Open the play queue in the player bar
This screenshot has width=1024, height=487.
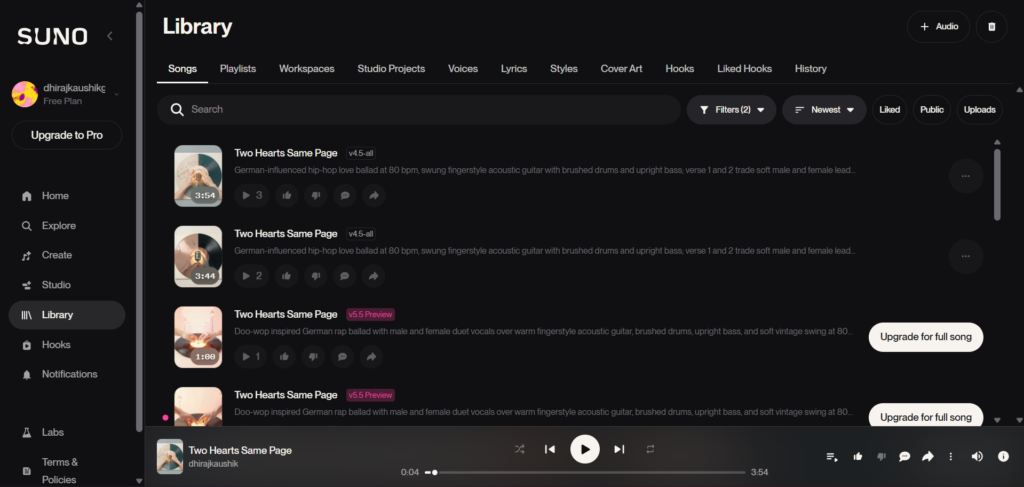832,457
